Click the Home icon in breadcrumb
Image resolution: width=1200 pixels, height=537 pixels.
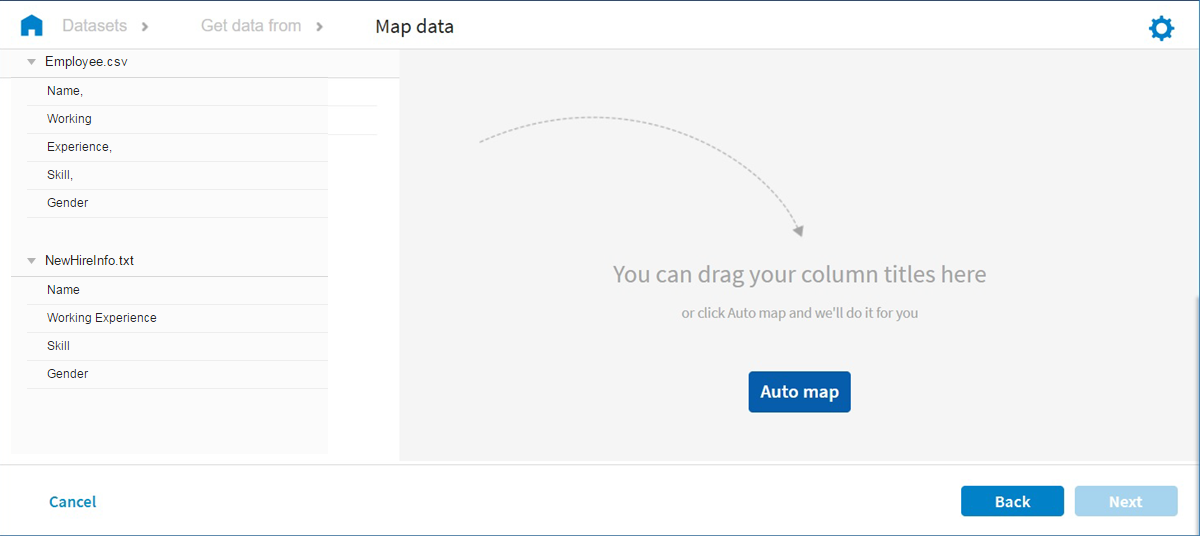click(x=32, y=26)
